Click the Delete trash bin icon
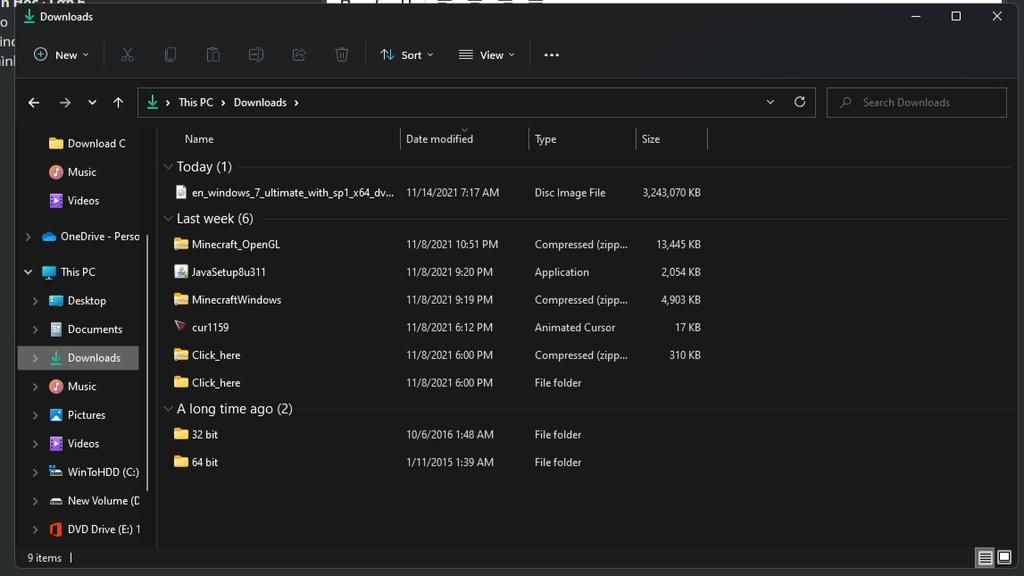Viewport: 1024px width, 576px height. [x=342, y=55]
